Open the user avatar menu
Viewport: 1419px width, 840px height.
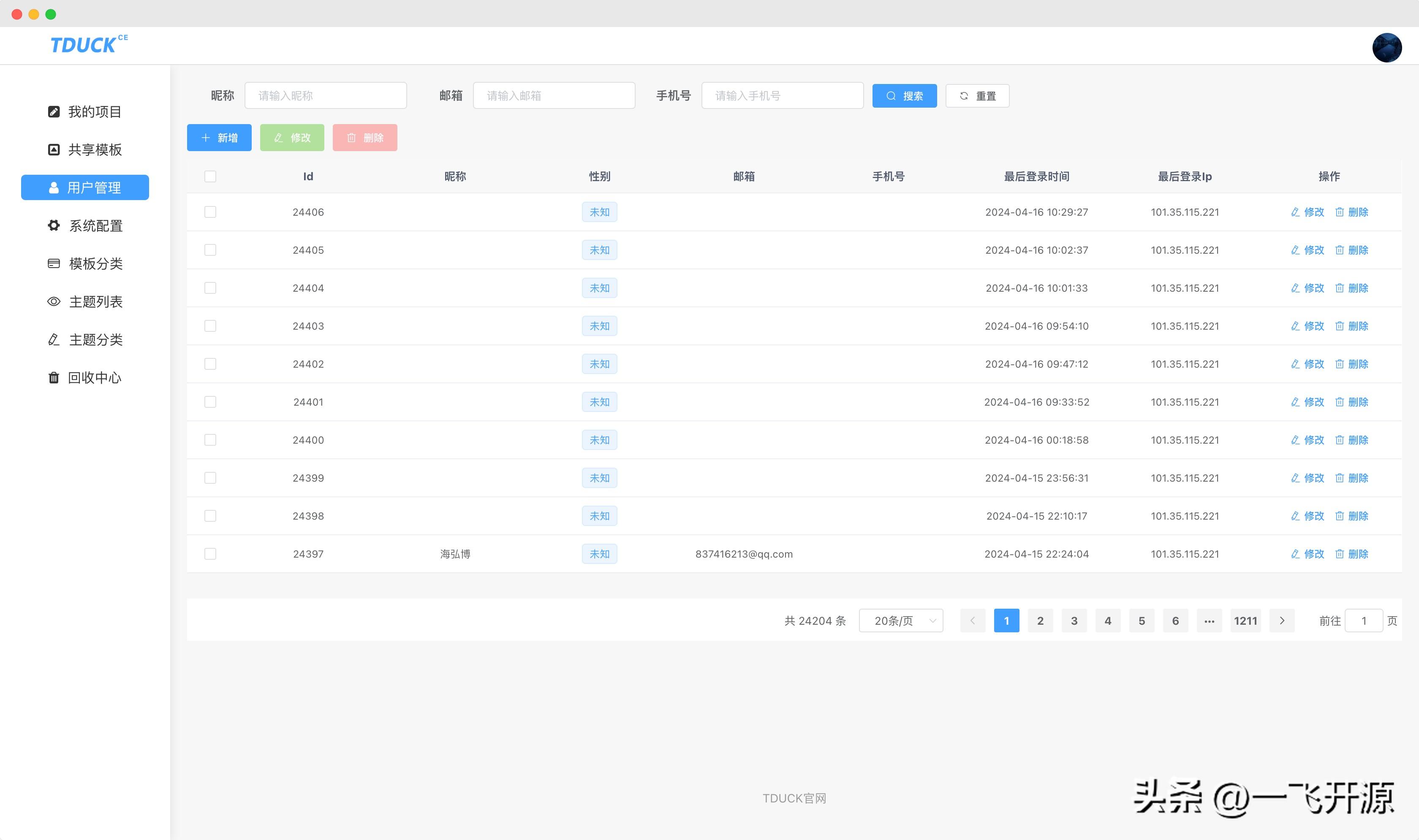pos(1387,48)
